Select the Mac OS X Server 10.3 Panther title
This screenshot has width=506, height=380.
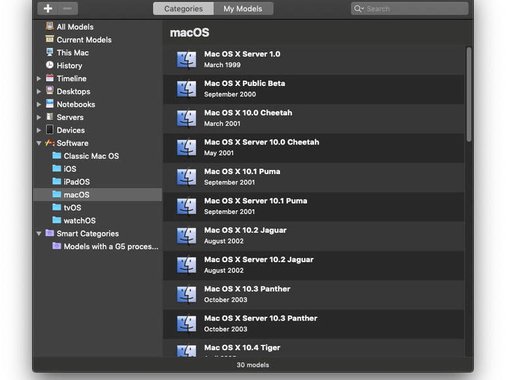[x=261, y=318]
